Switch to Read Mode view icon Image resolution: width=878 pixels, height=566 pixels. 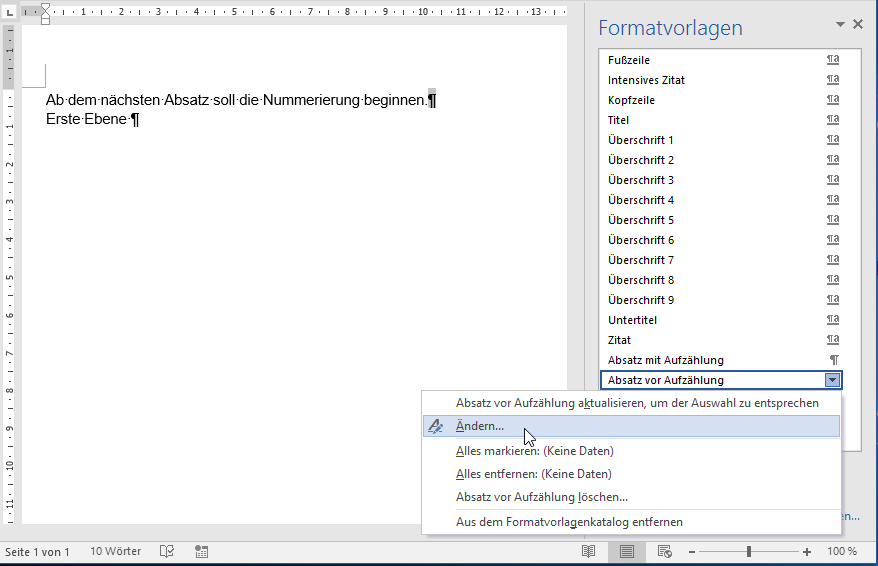[589, 551]
